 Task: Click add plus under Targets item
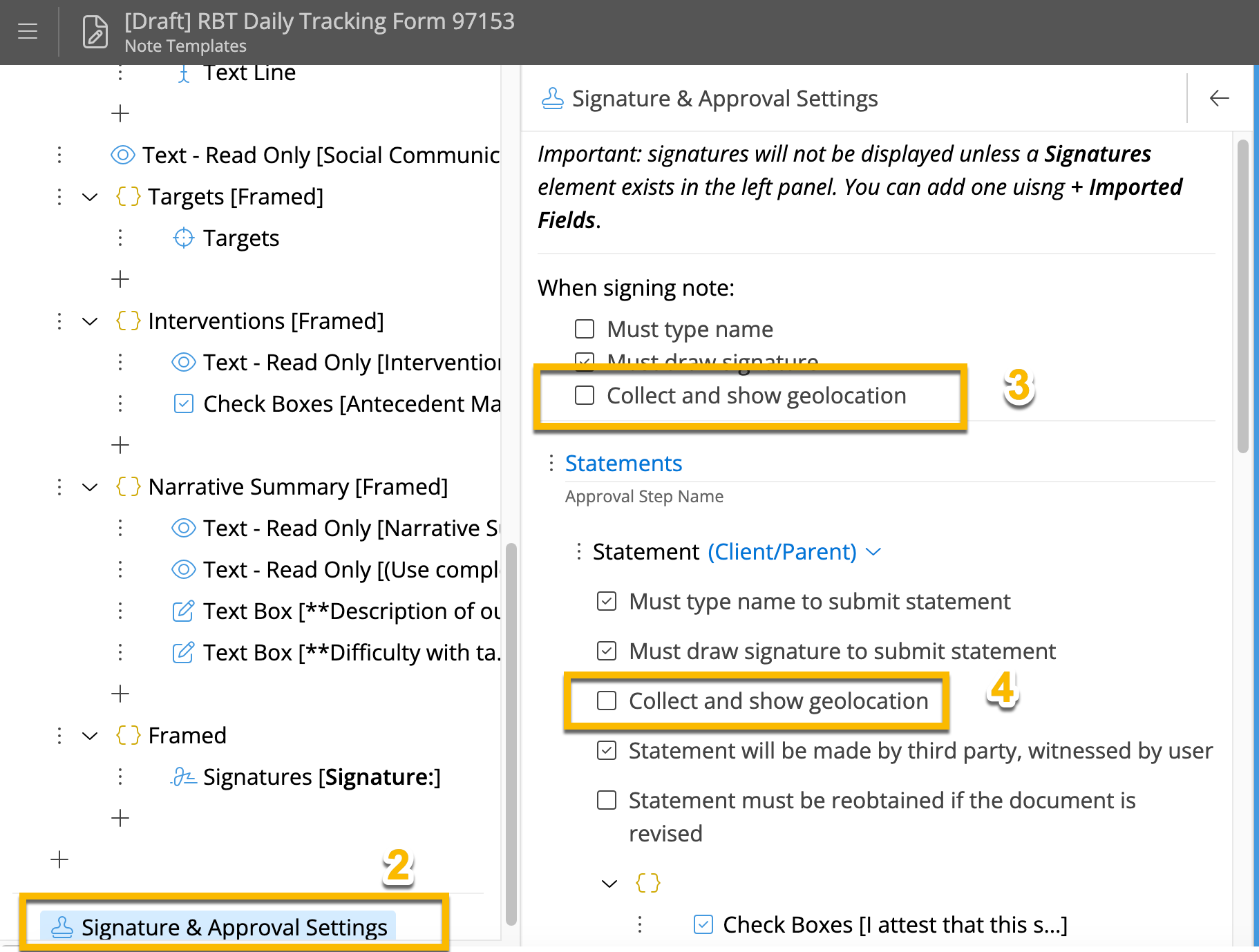120,279
